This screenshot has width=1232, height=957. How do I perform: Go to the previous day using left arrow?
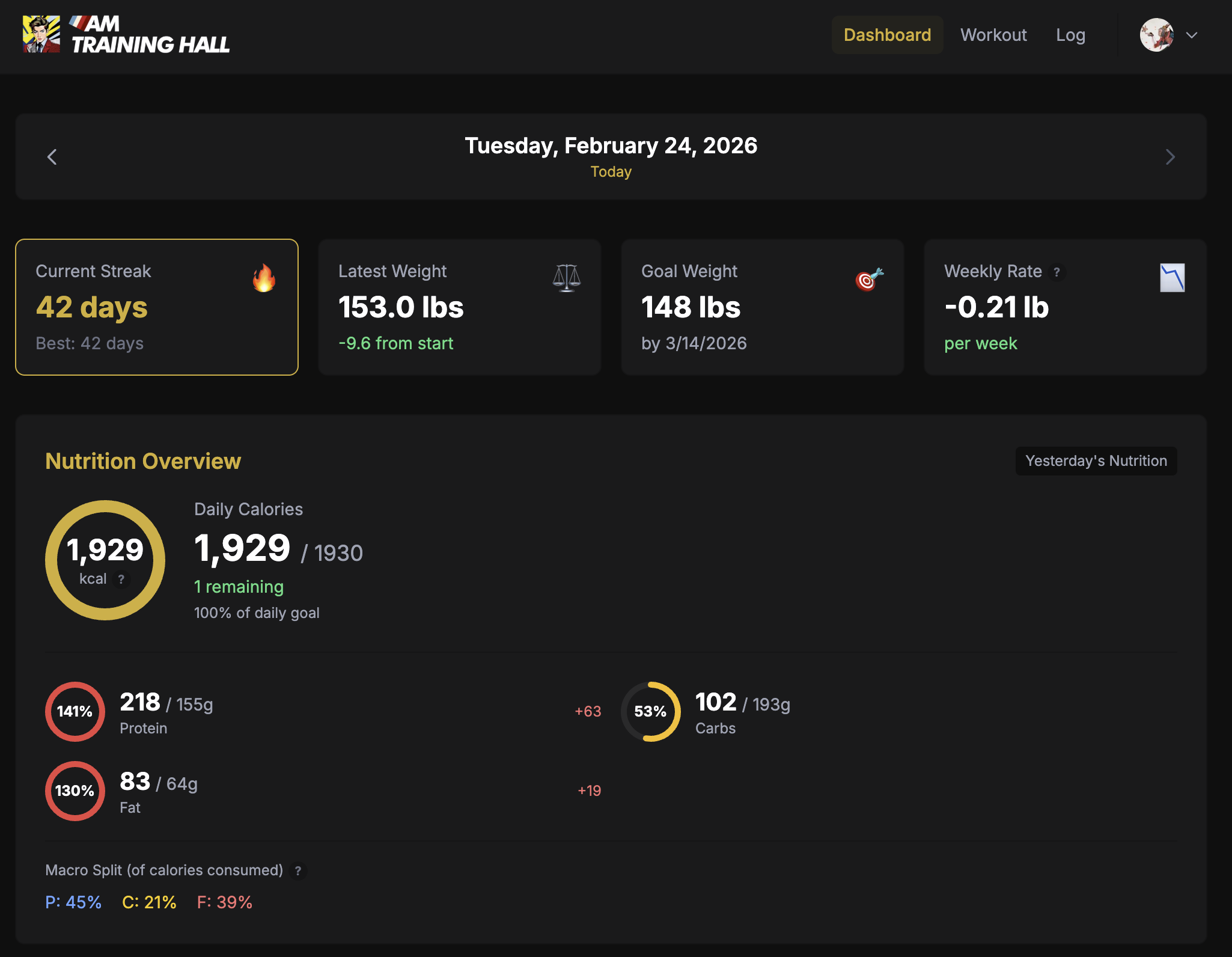pos(53,156)
